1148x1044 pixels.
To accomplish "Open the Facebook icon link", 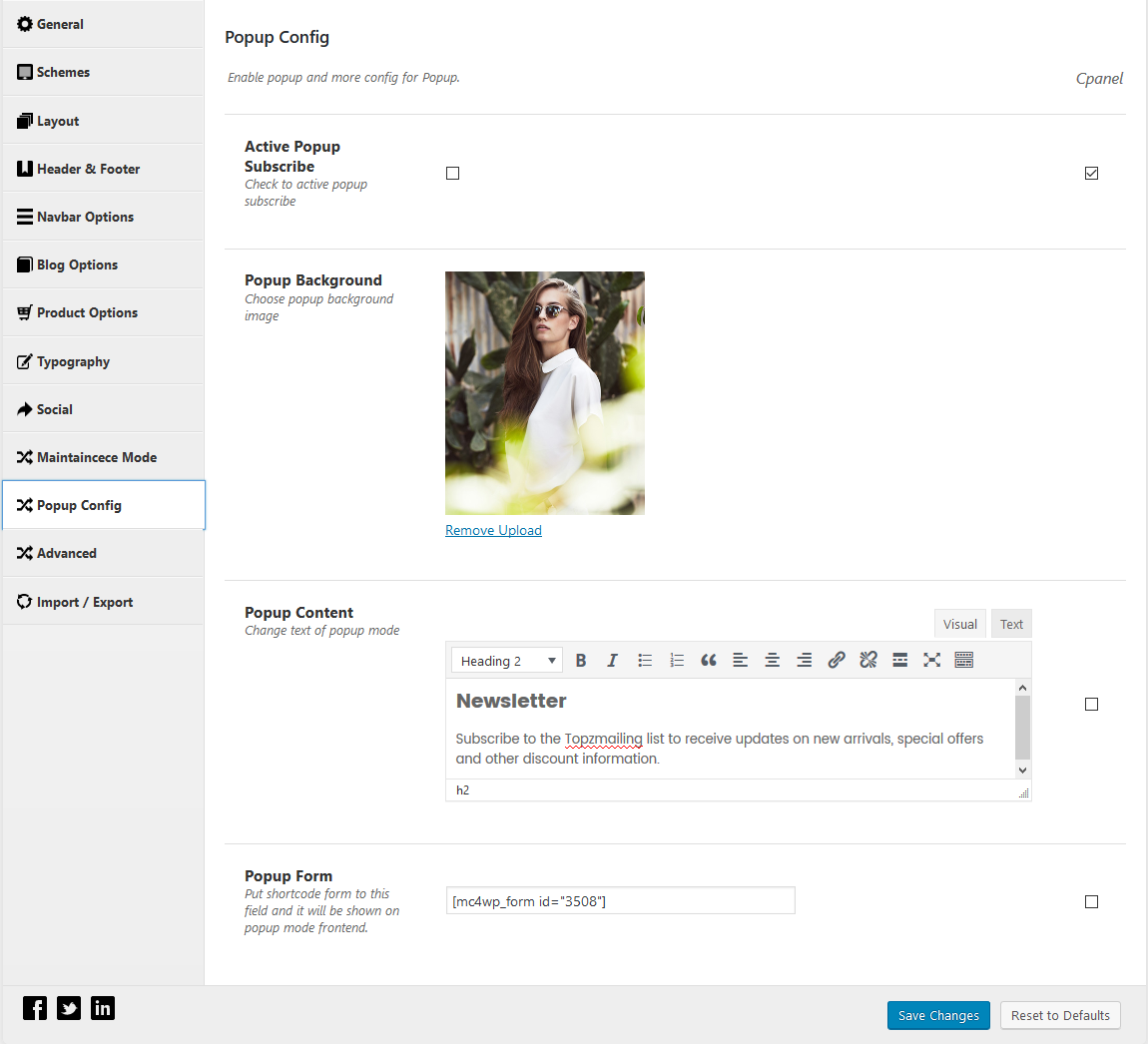I will point(34,1008).
